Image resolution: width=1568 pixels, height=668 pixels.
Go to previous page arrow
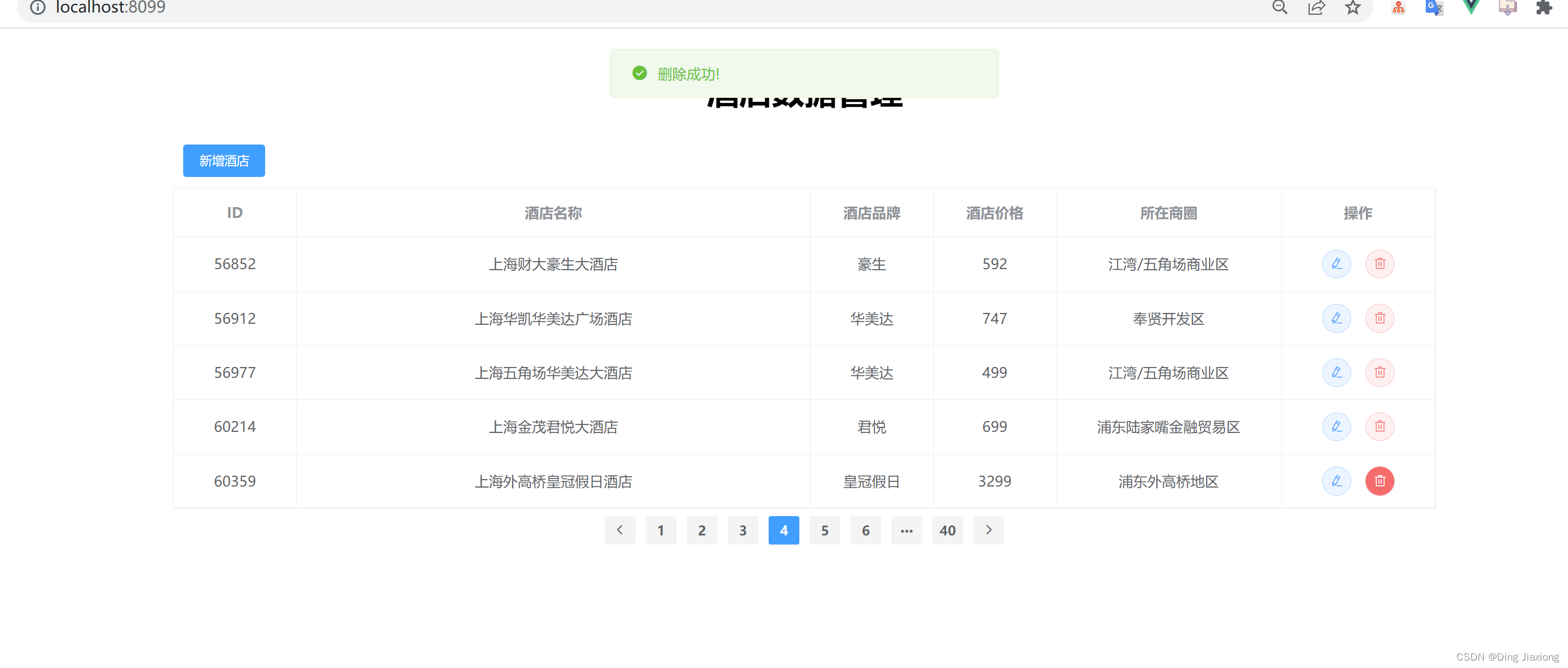point(620,530)
